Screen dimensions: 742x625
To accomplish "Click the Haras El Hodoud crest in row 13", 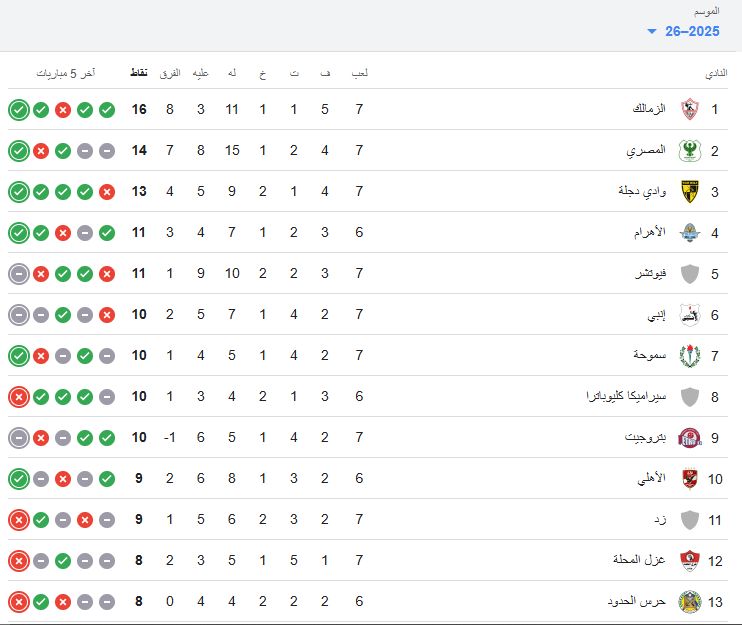I will point(689,602).
